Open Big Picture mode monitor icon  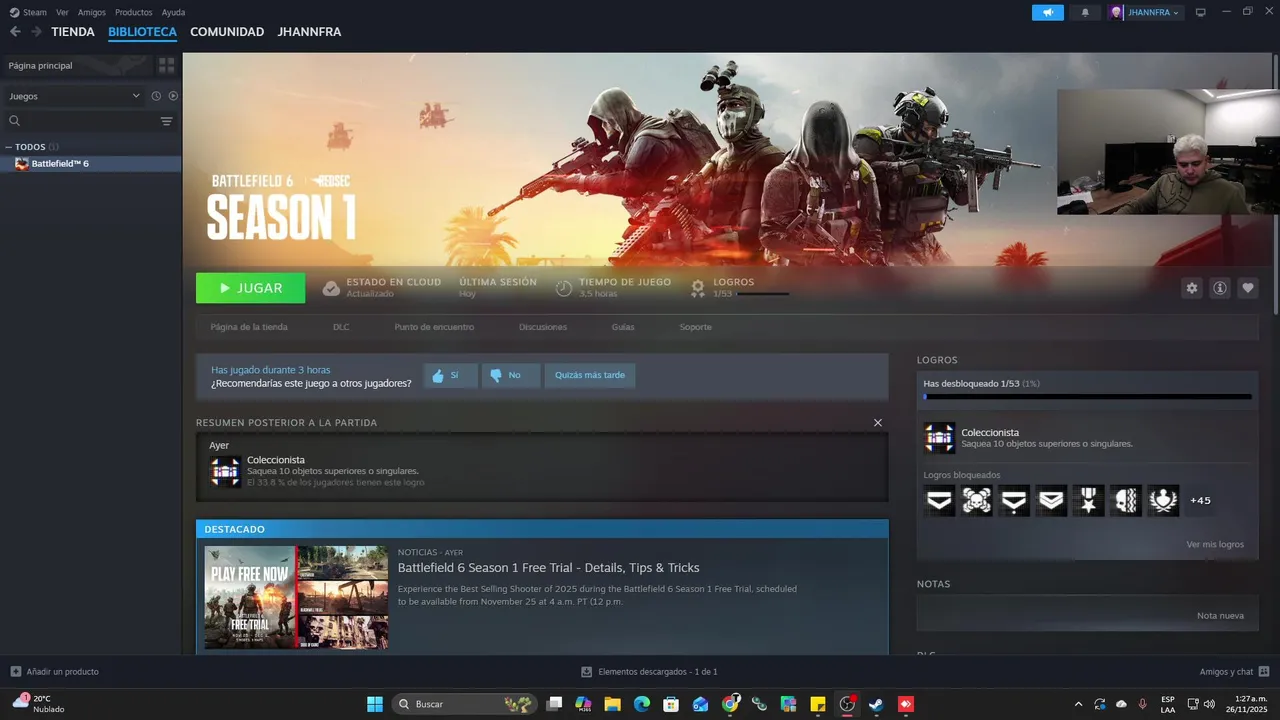1201,12
